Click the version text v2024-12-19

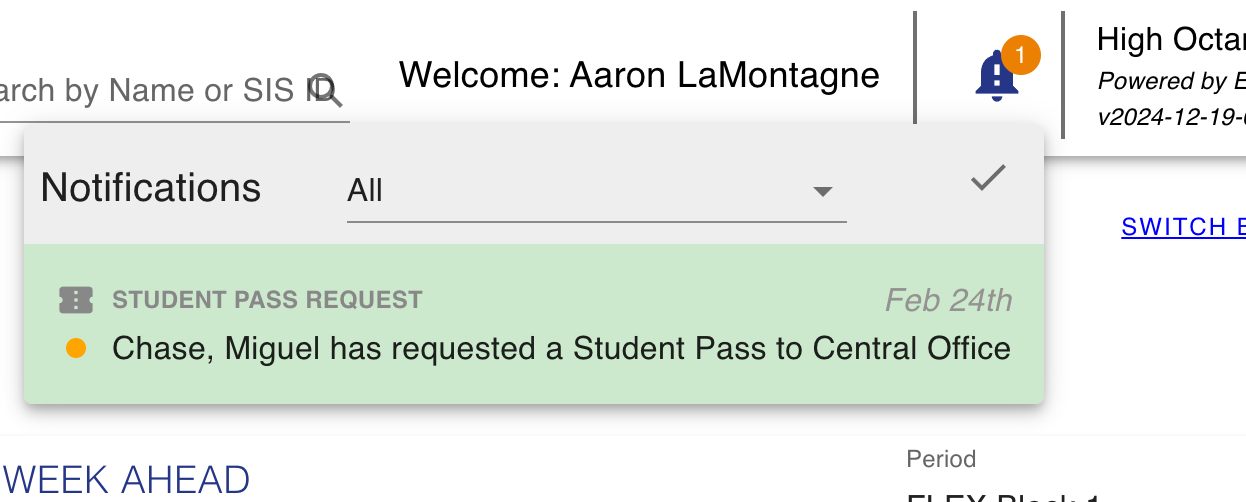click(1171, 117)
